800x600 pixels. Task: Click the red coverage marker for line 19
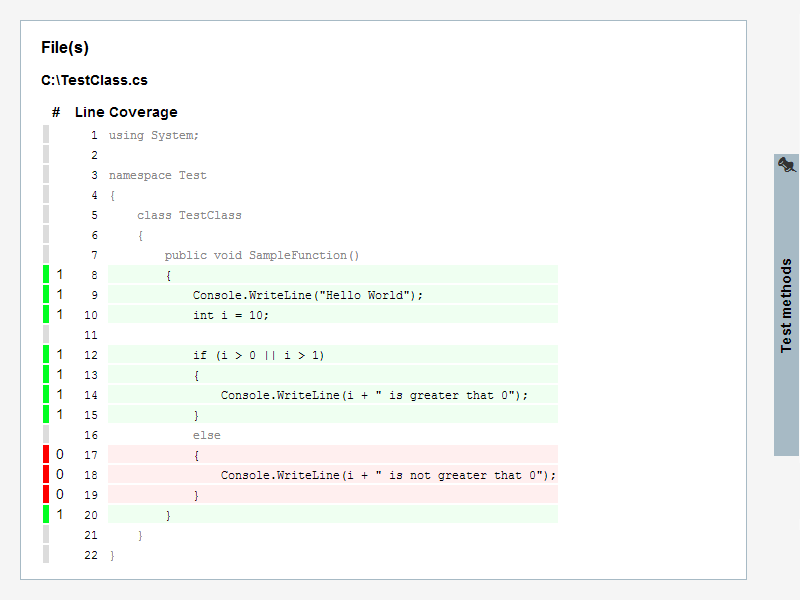[46, 494]
